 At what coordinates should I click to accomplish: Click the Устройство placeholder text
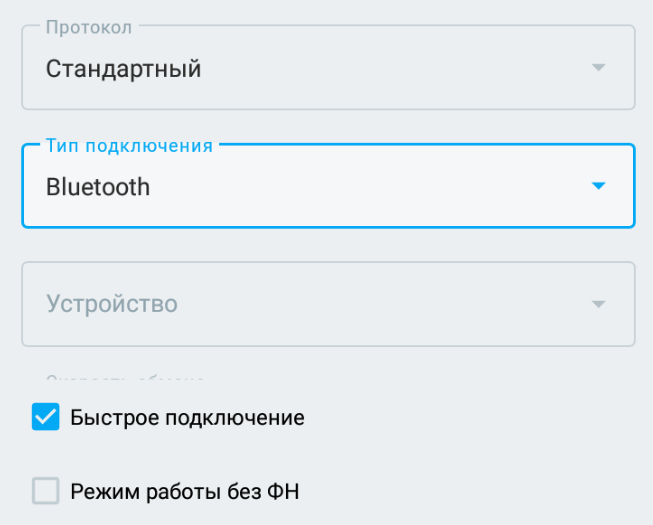pos(112,304)
